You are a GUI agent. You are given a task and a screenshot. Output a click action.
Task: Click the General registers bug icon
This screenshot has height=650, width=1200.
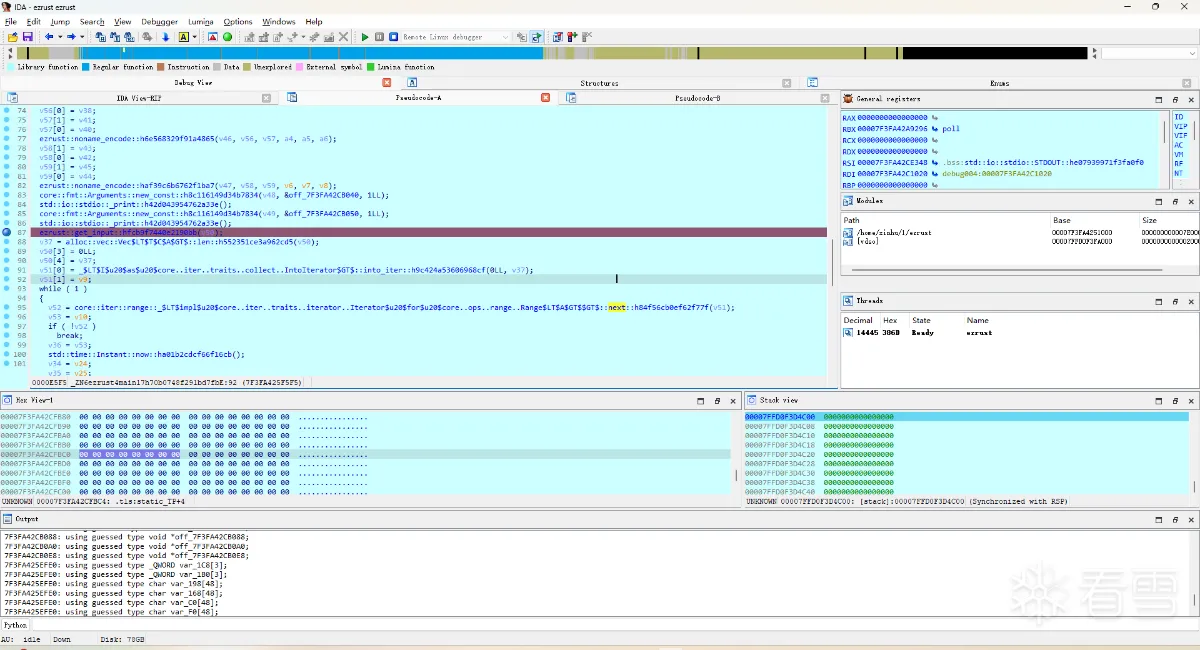(848, 99)
